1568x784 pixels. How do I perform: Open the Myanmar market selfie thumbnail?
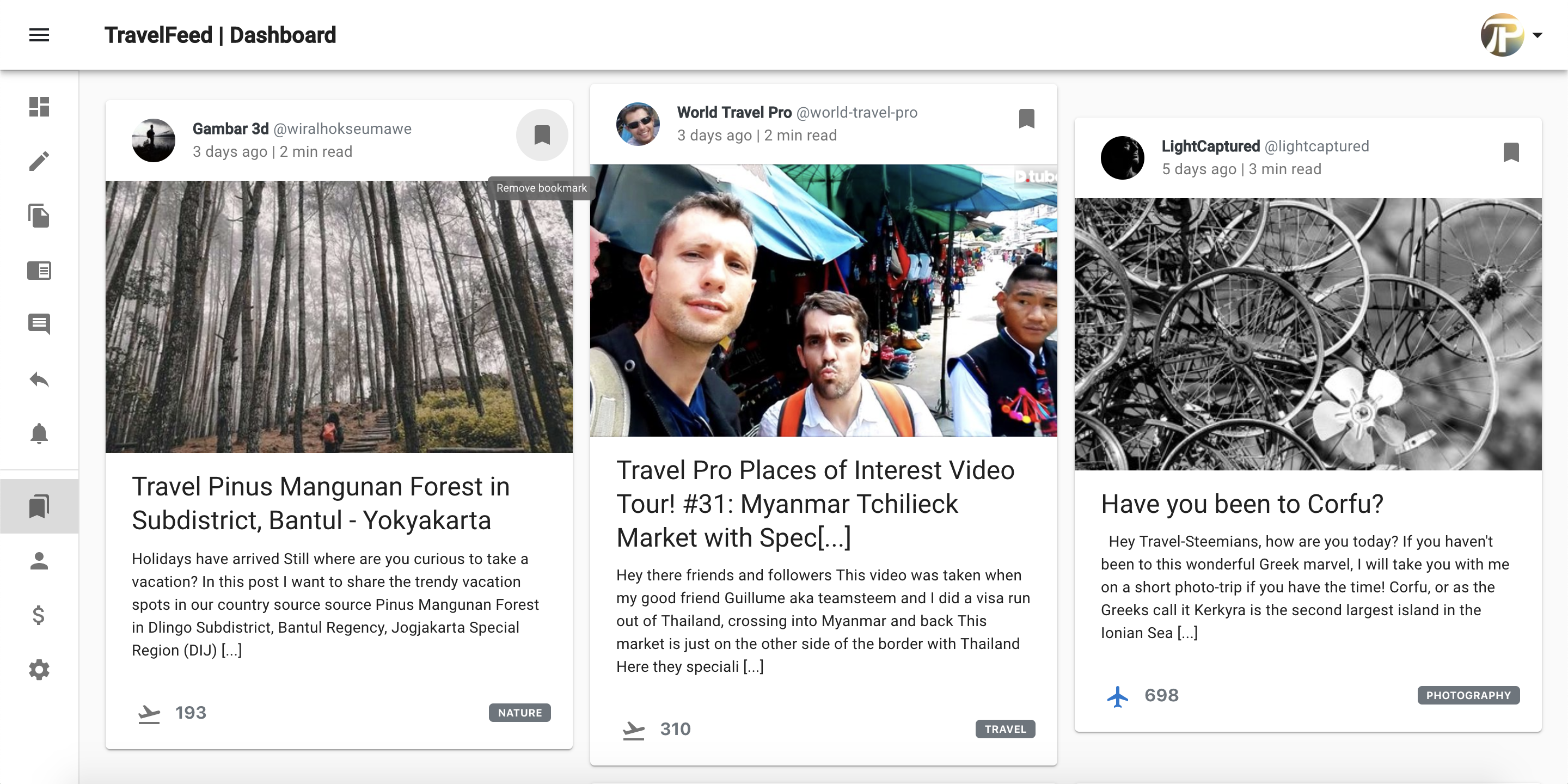(823, 300)
